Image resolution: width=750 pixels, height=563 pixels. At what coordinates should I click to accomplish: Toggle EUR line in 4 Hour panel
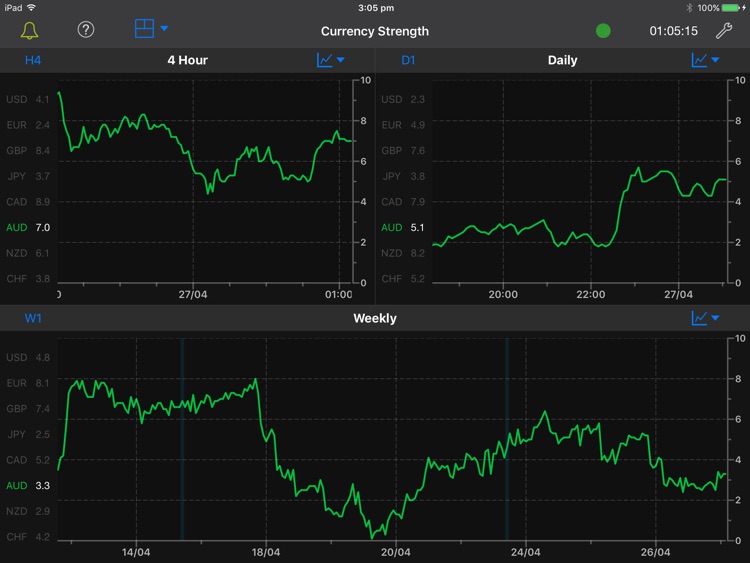28,125
